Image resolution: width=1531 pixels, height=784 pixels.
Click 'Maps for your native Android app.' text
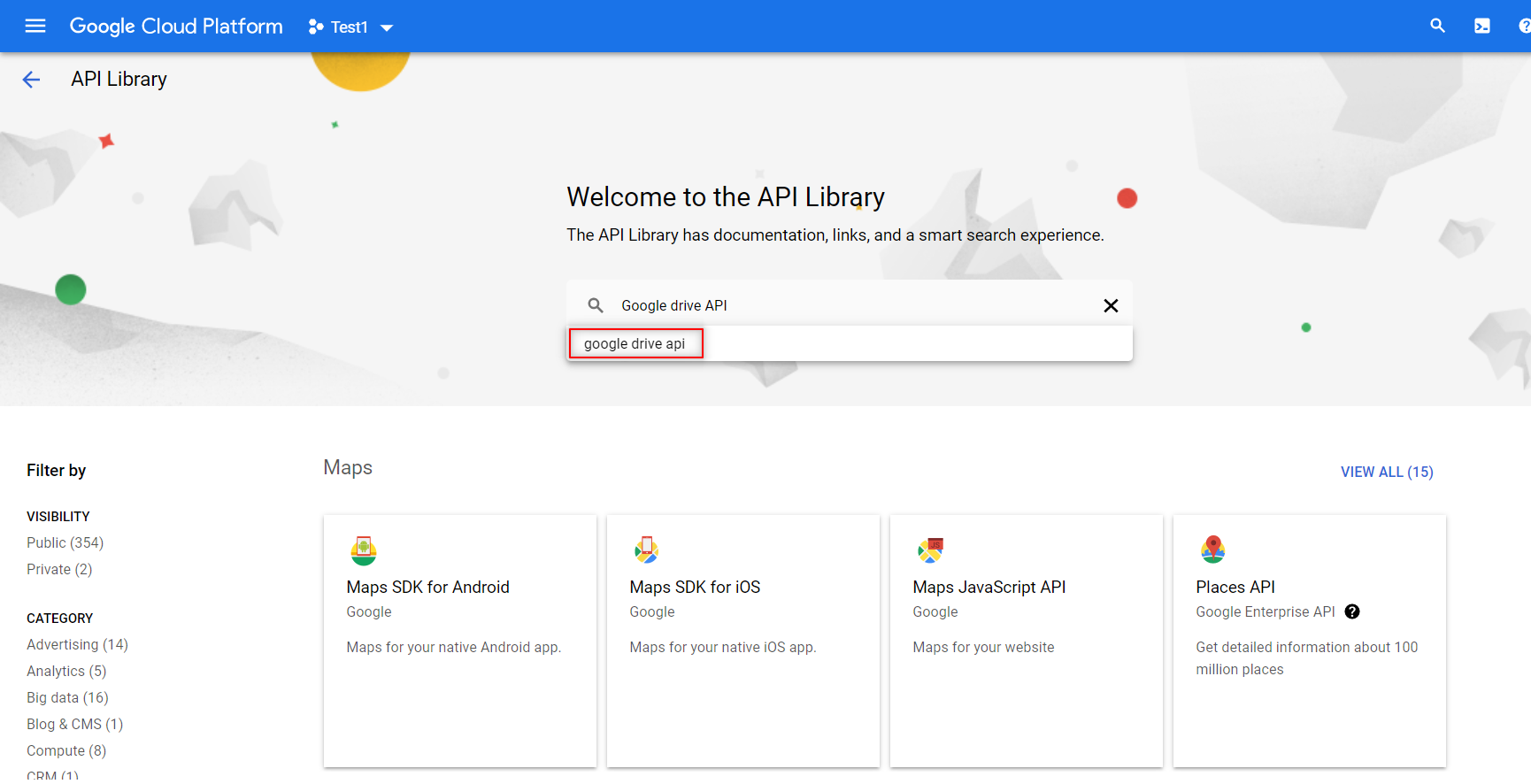(453, 647)
